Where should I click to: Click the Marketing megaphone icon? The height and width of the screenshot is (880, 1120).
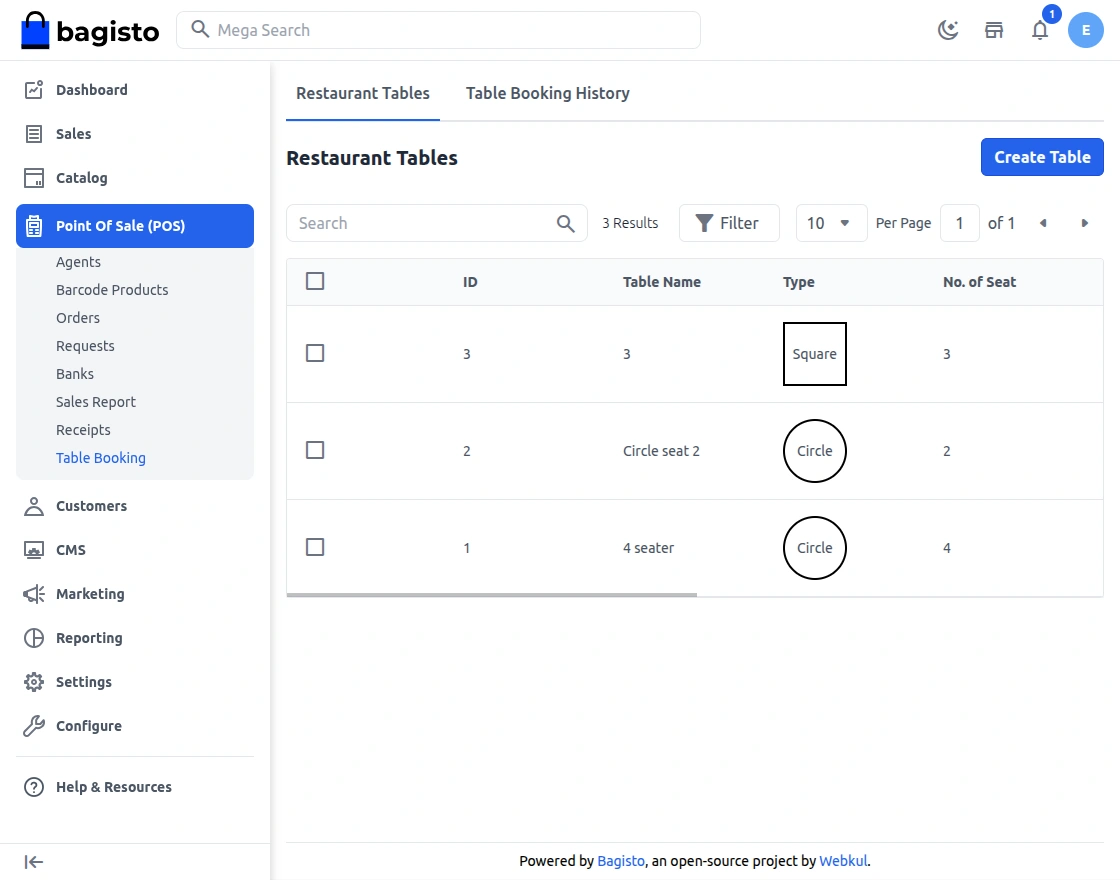coord(34,594)
